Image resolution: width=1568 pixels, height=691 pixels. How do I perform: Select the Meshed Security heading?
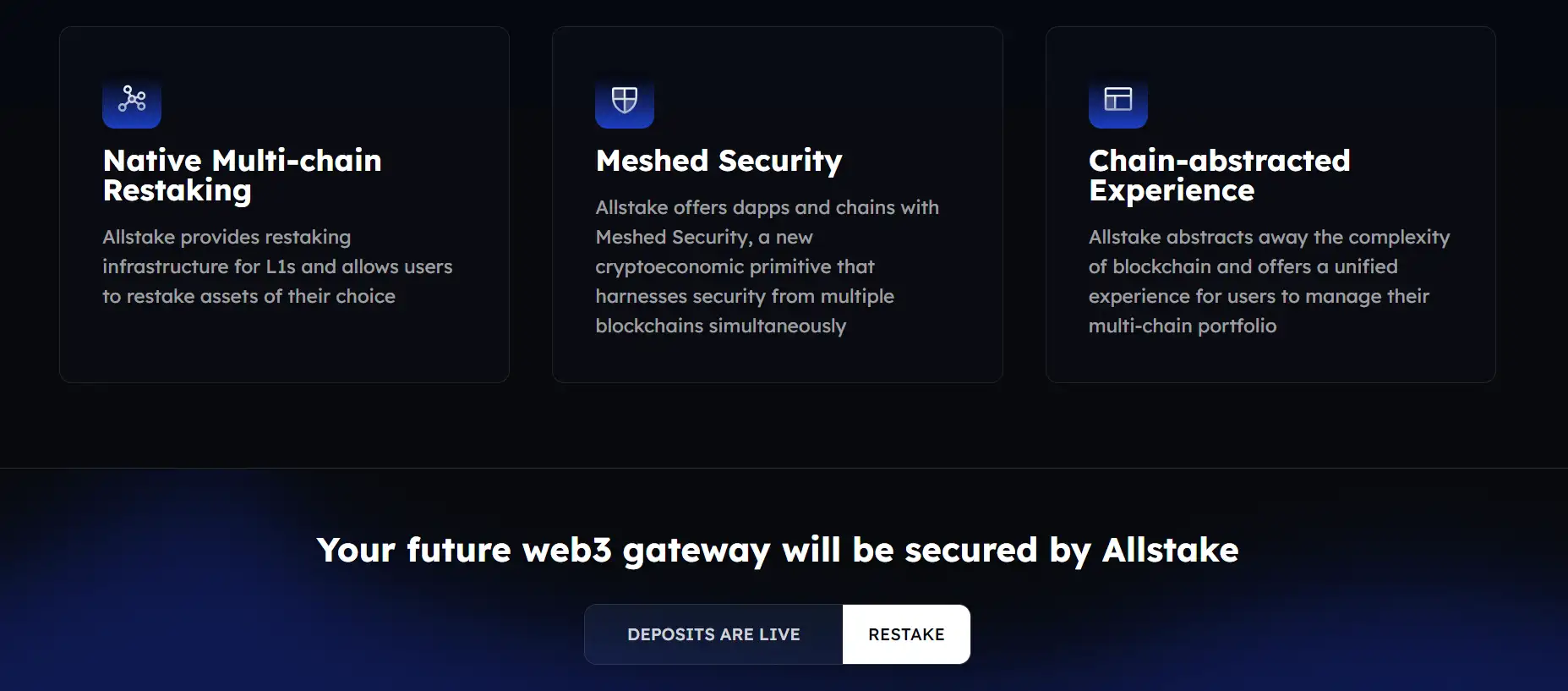click(x=719, y=161)
